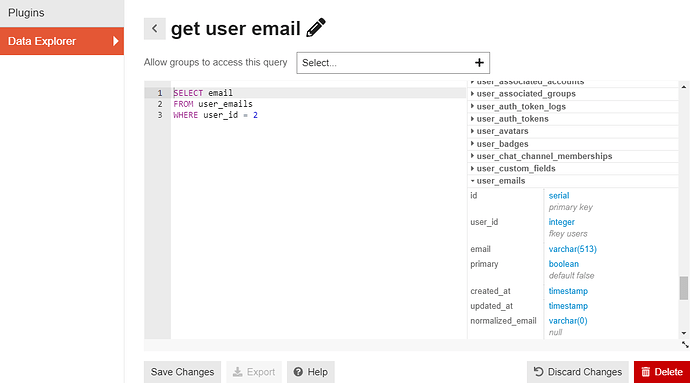
Task: Click the 'primary key' note under serial
Action: tap(570, 207)
